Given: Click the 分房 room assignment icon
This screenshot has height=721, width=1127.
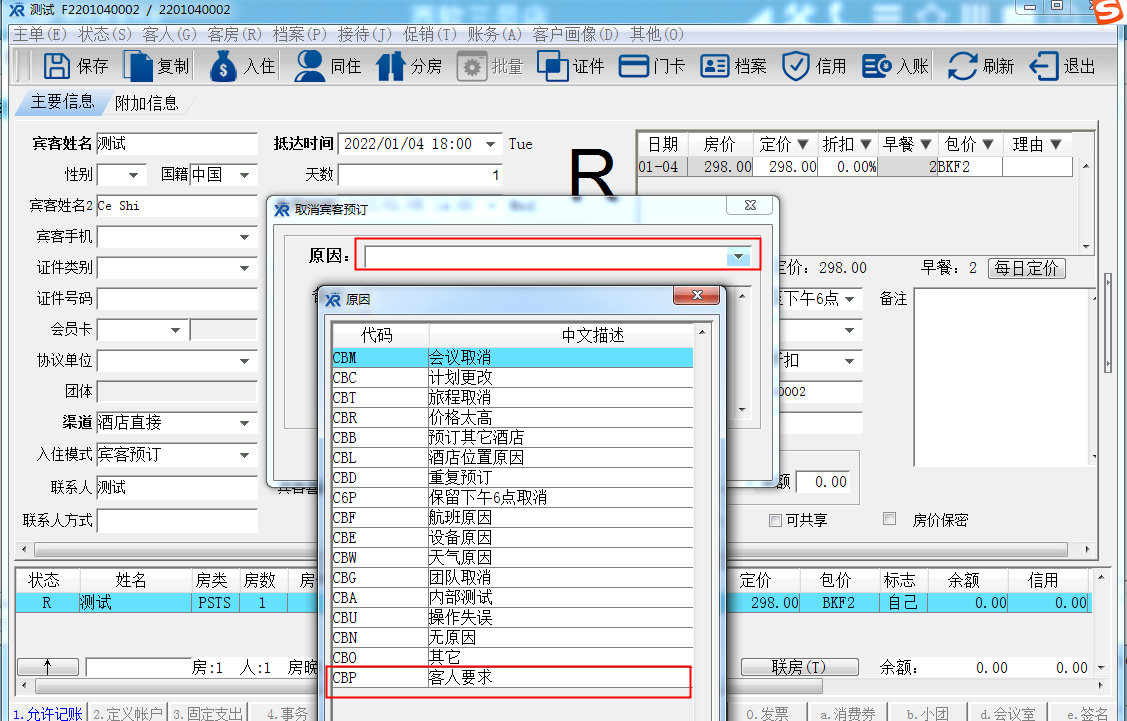Looking at the screenshot, I should [x=390, y=66].
